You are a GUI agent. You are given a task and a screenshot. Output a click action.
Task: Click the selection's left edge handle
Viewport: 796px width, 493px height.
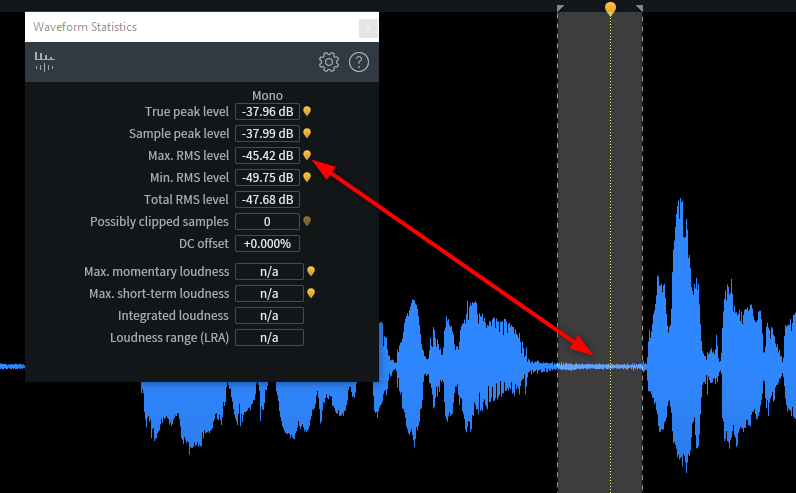point(560,9)
